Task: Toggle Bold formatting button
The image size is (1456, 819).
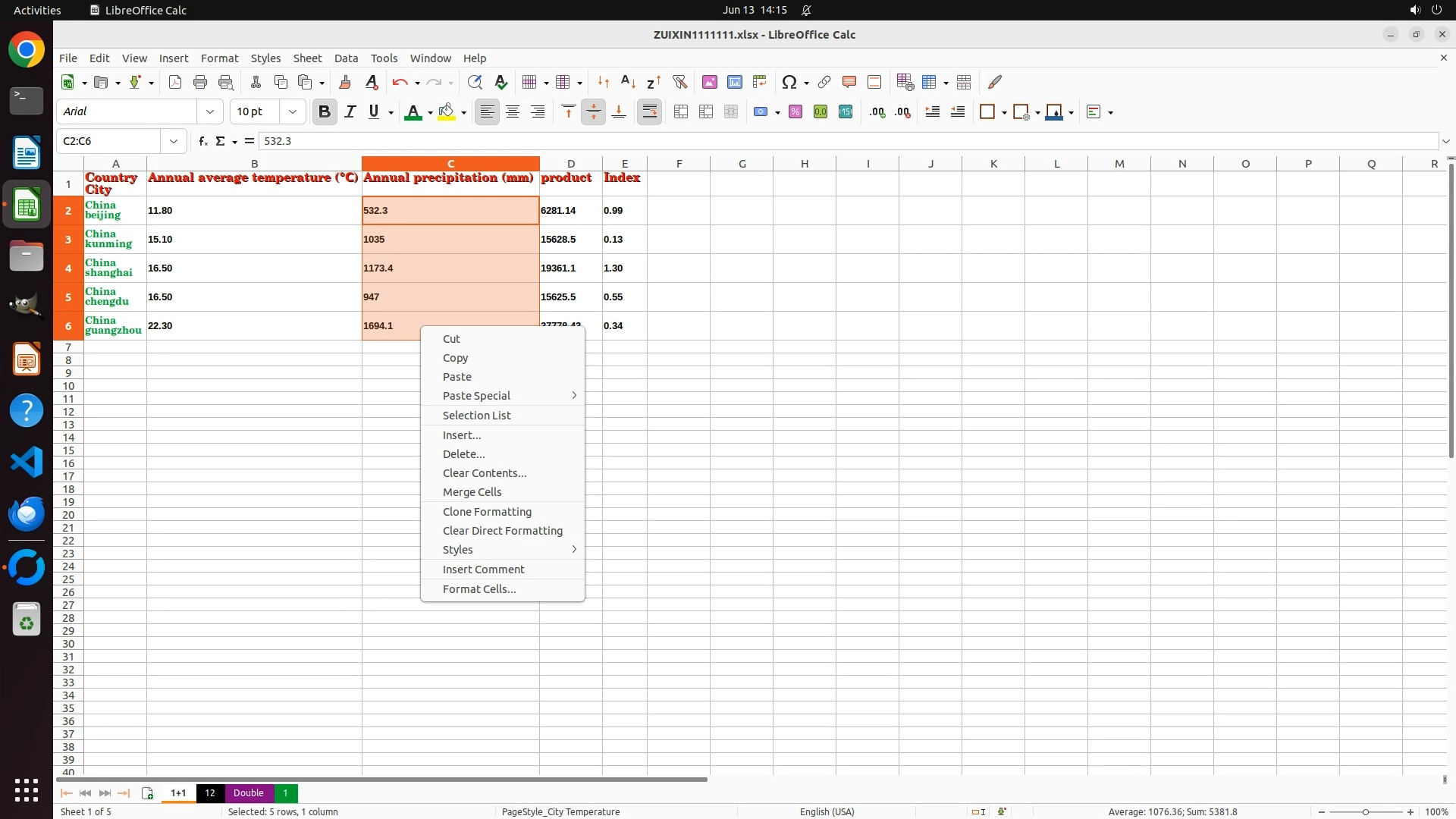Action: pyautogui.click(x=325, y=112)
